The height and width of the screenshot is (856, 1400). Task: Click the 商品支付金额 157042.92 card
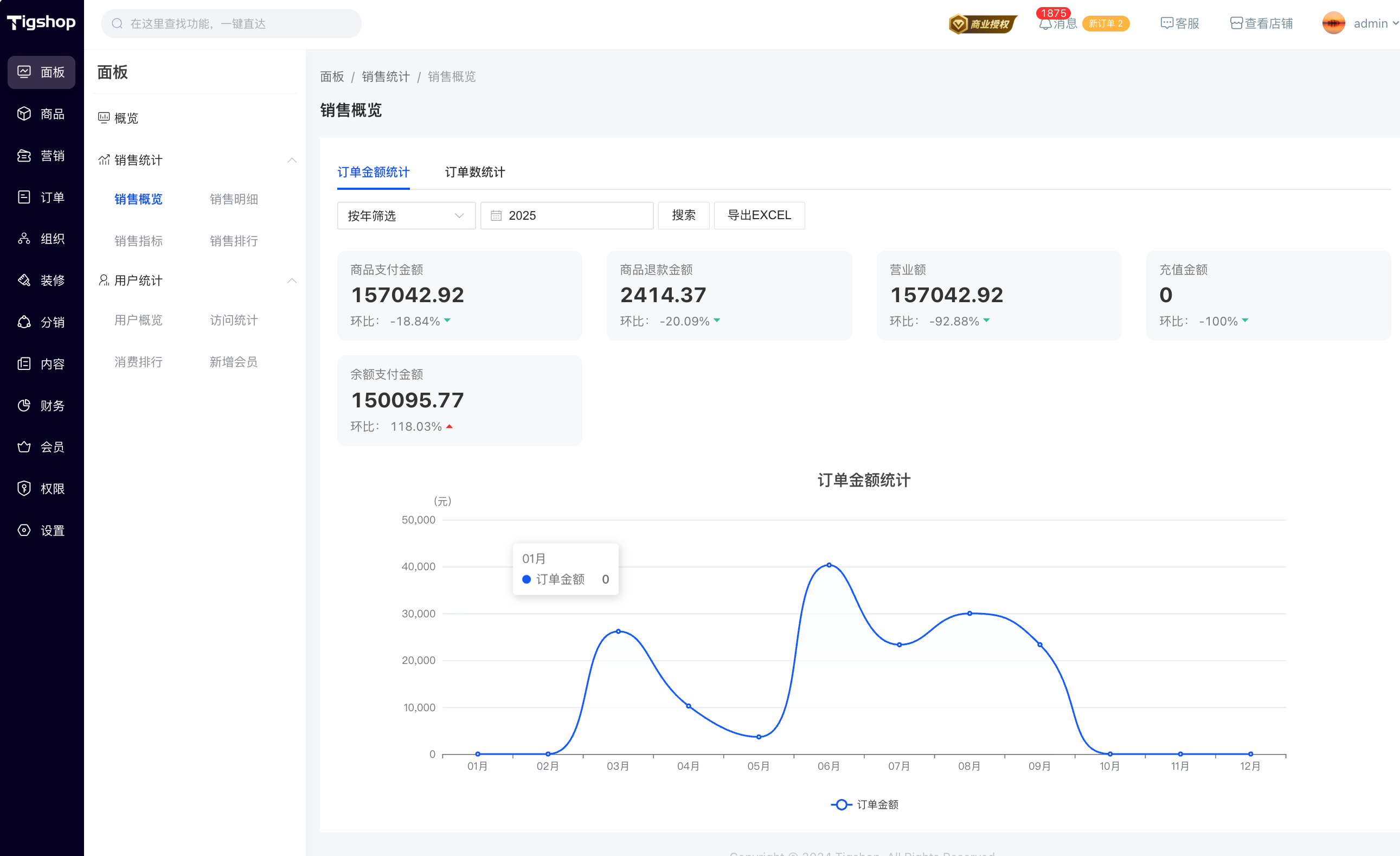coord(460,296)
